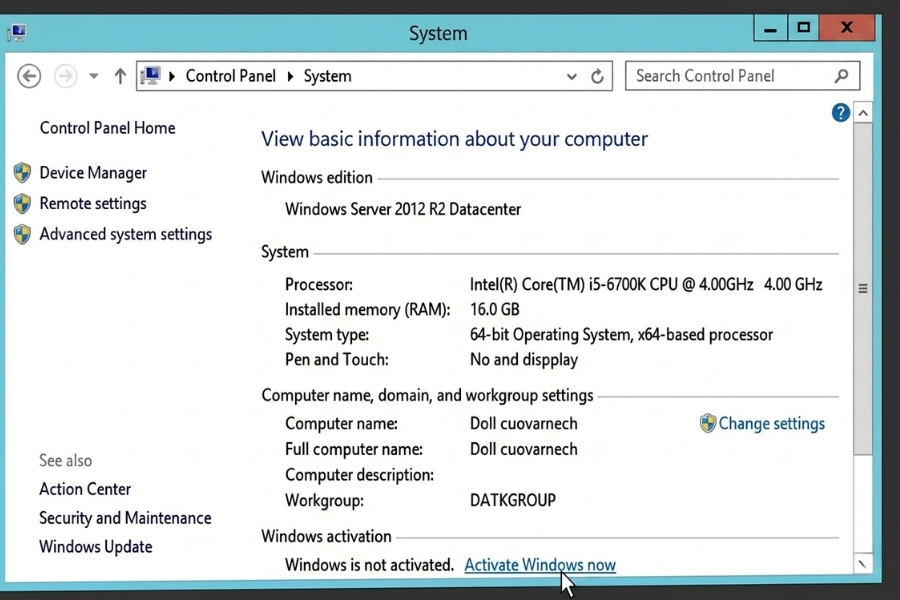Screen dimensions: 900x600
Task: Click the '16.0 GB' memory value
Action: [495, 309]
